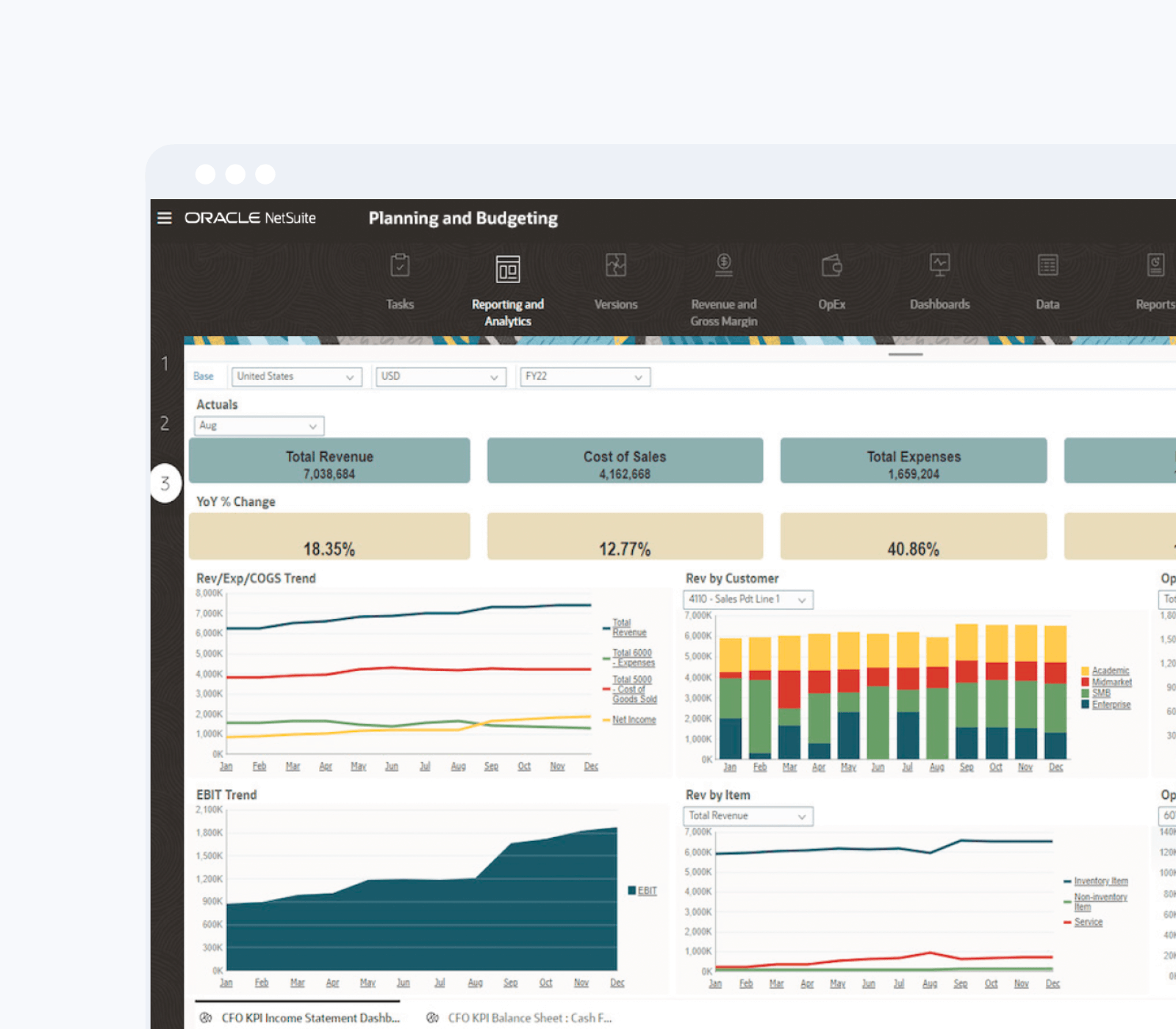Click icon beside CFO KPI Income Statement tab
This screenshot has height=1029, width=1176.
pyautogui.click(x=207, y=1018)
